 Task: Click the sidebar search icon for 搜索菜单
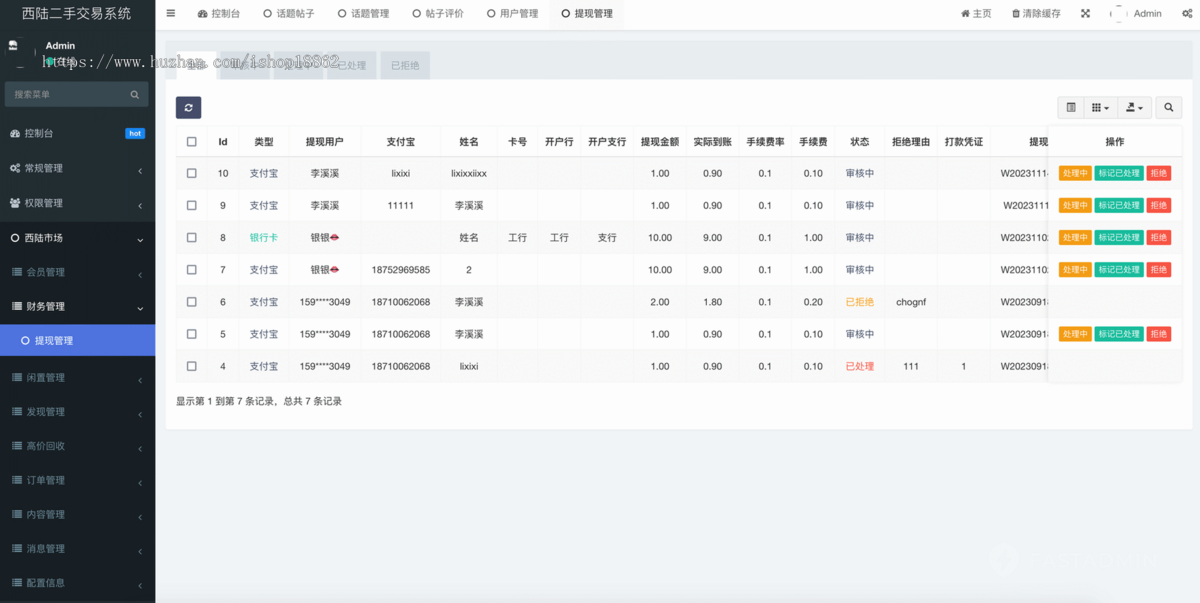135,94
